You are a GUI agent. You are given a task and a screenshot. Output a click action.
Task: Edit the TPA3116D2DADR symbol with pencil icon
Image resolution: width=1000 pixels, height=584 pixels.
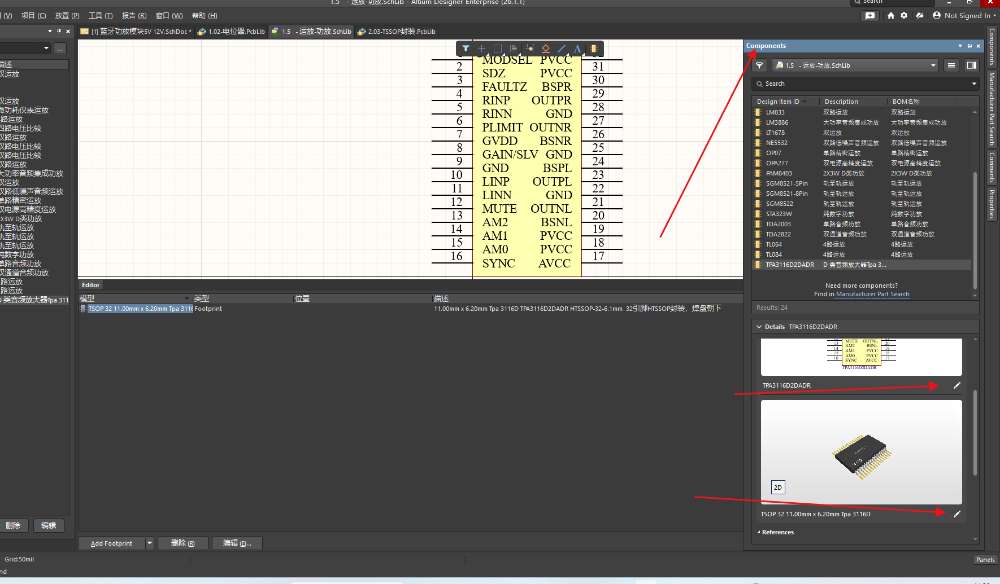coord(957,385)
